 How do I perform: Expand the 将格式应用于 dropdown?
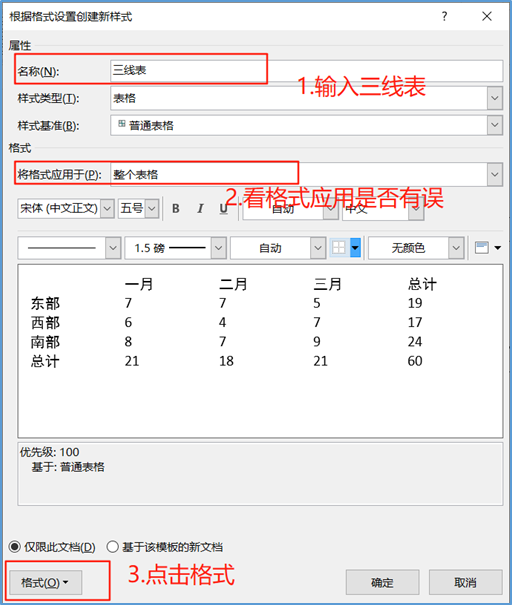coord(495,174)
